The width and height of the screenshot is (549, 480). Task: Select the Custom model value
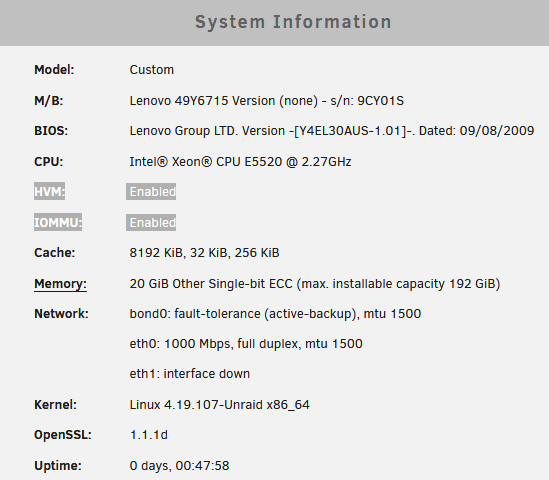point(152,70)
